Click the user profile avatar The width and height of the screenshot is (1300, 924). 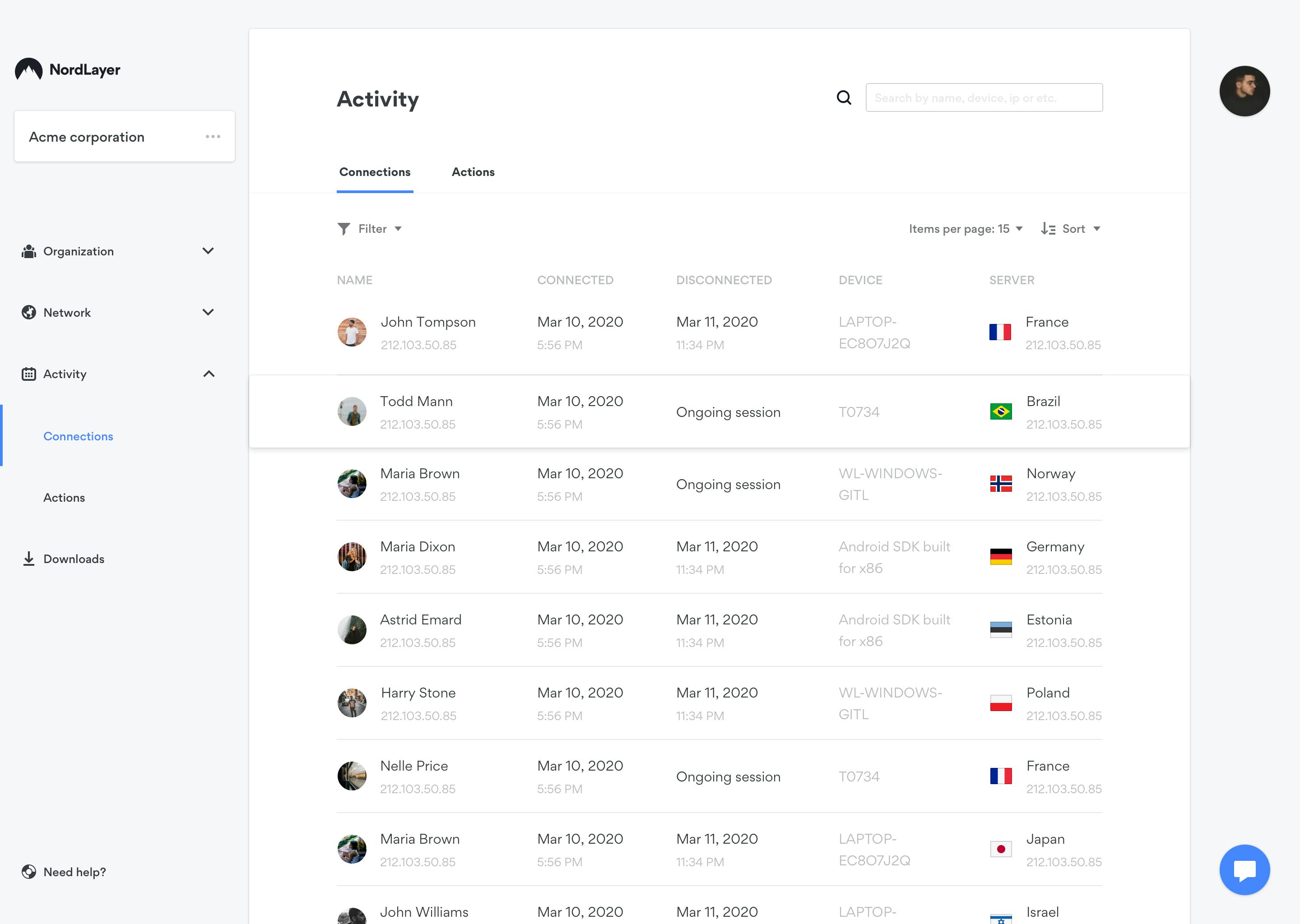(x=1245, y=91)
